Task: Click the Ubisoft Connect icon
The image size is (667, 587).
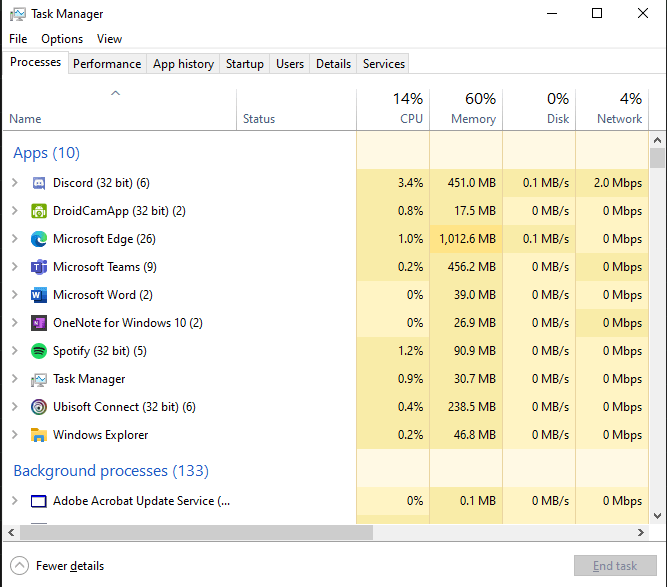Action: (x=39, y=407)
